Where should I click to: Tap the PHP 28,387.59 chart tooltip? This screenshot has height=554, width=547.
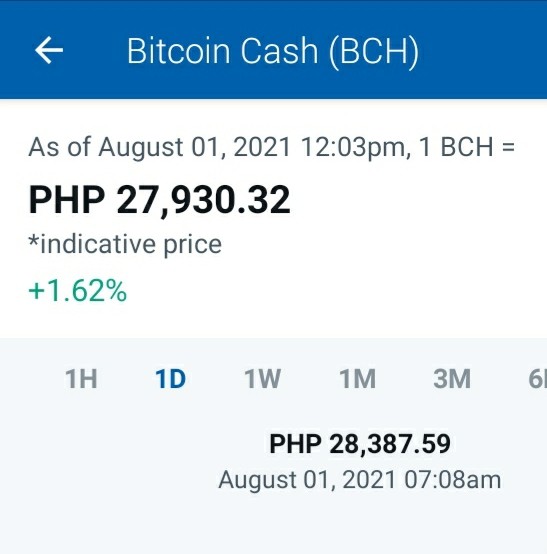(x=360, y=443)
